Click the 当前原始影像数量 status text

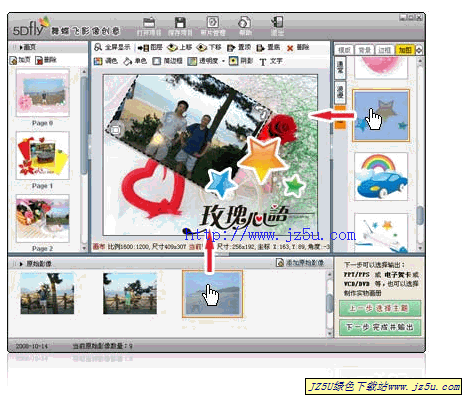pos(103,346)
